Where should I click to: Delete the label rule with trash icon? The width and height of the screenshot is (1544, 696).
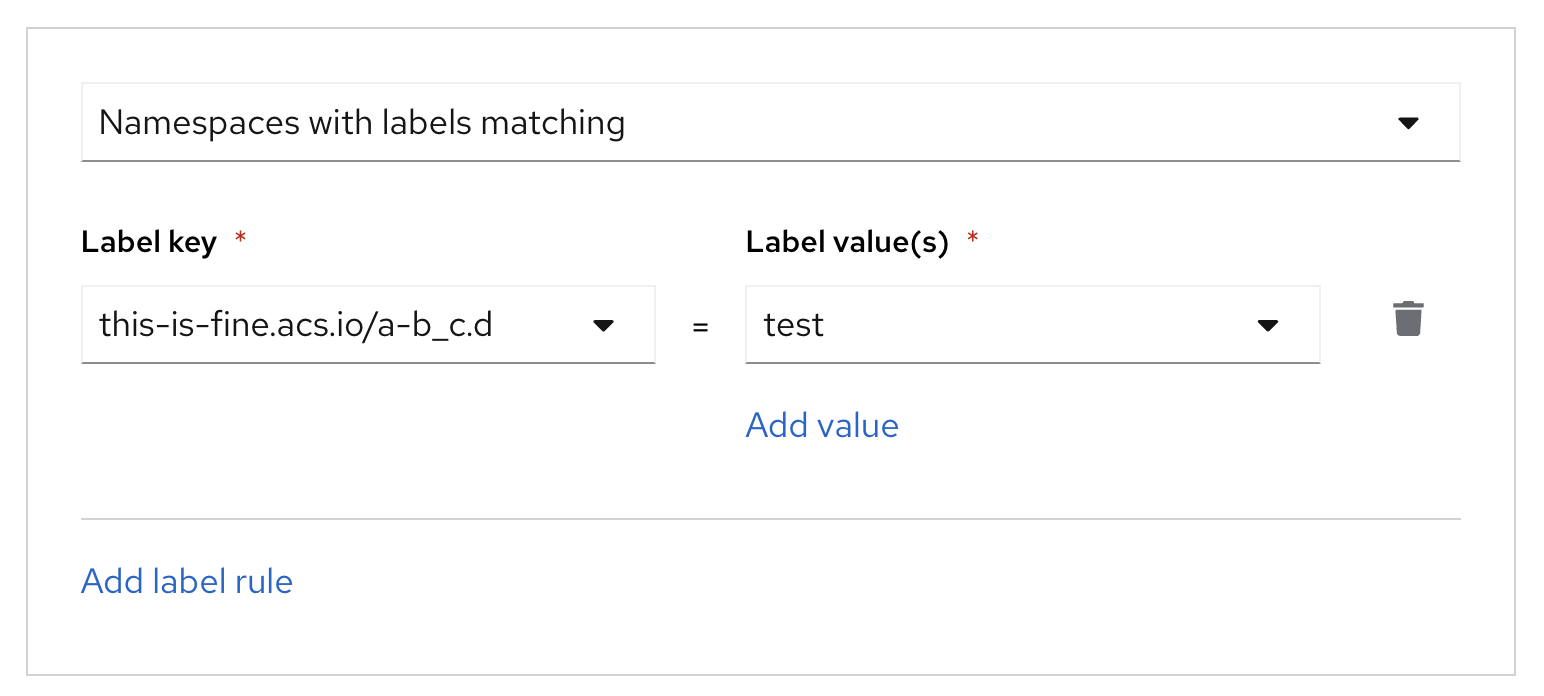1408,319
